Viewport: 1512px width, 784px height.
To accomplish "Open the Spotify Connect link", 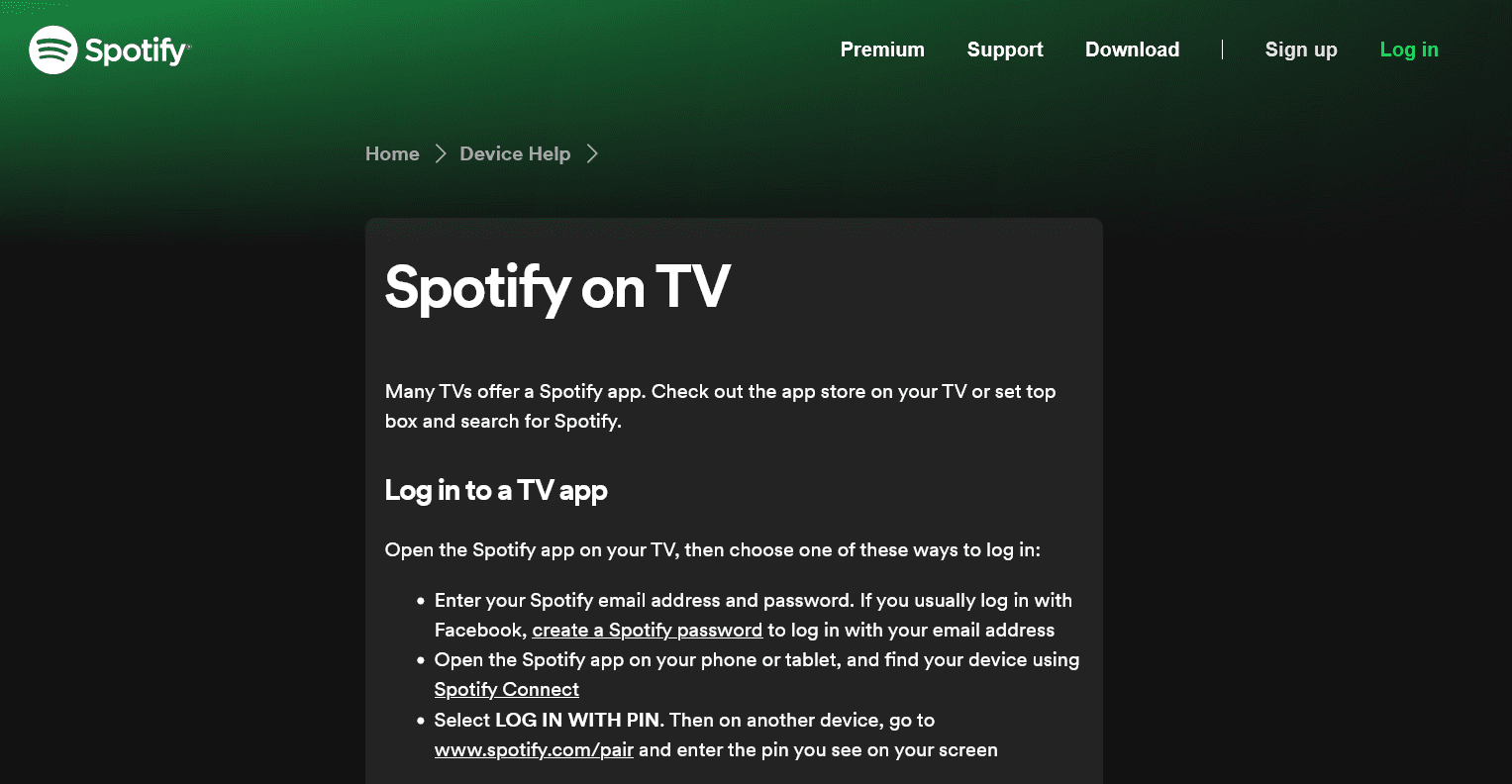I will pos(506,690).
